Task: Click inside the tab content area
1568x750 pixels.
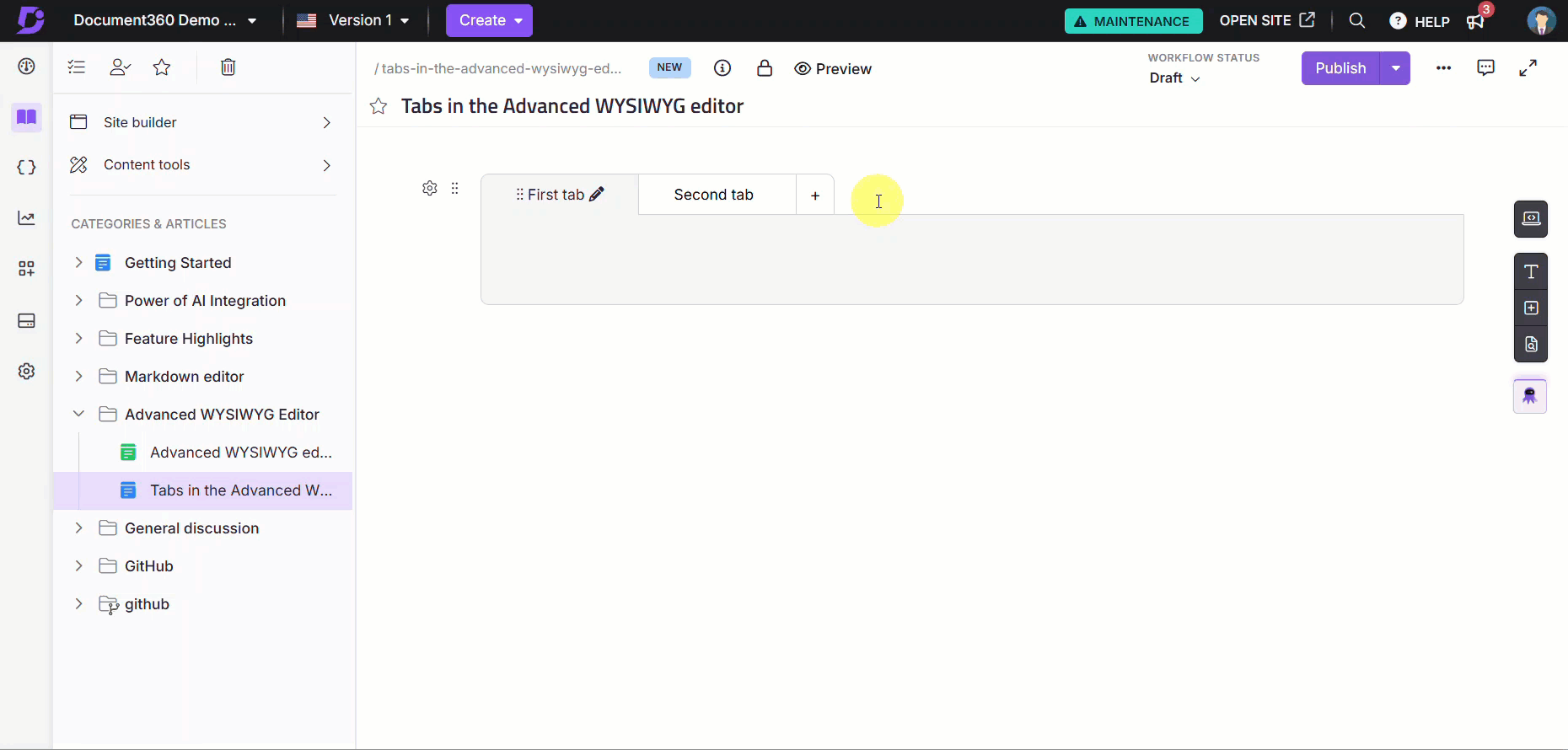Action: 972,260
